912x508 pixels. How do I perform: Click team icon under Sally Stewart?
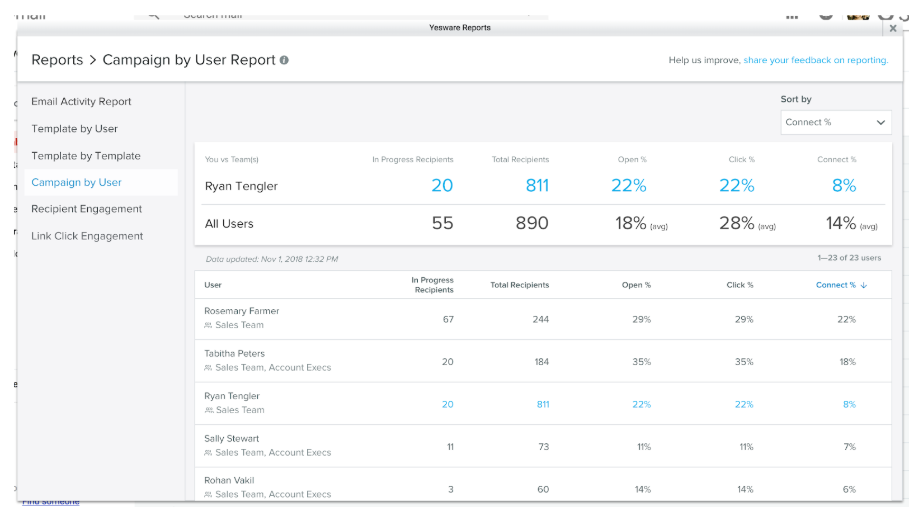[208, 453]
